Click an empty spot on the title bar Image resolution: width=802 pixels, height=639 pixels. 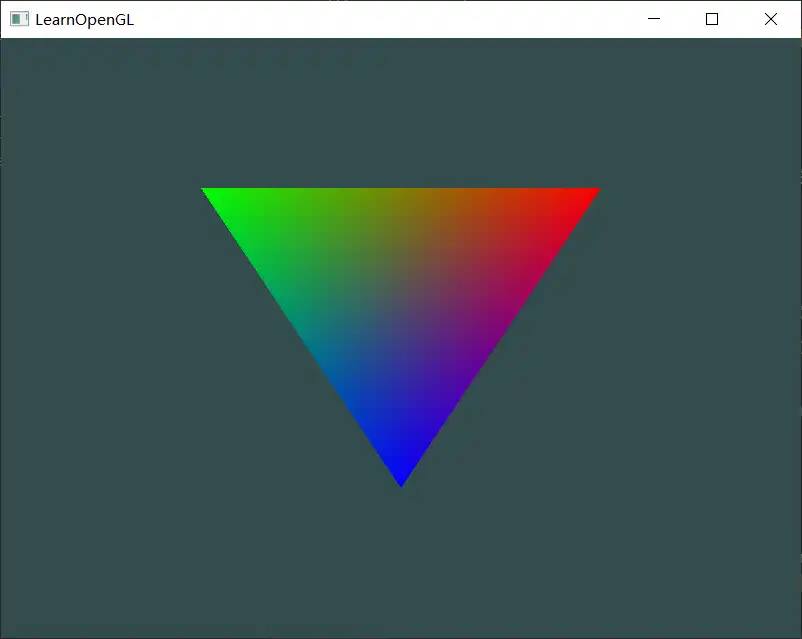click(x=400, y=19)
